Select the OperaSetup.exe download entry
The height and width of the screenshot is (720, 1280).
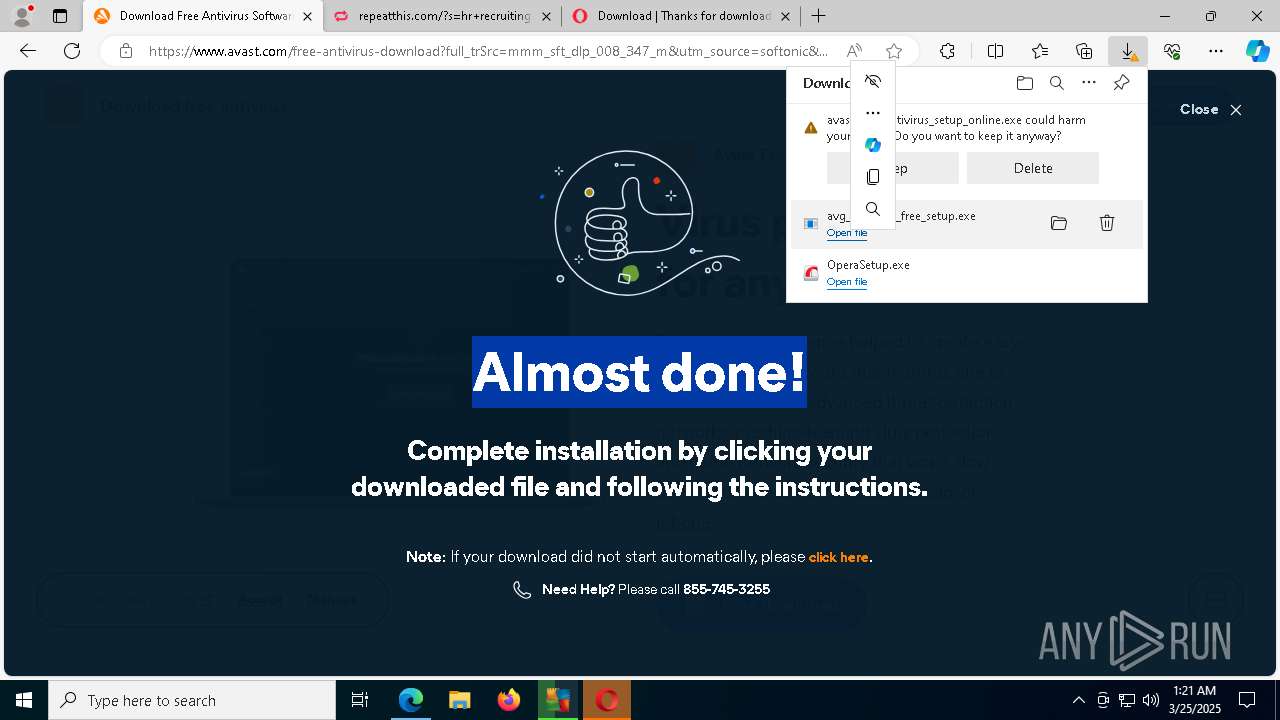coord(967,273)
